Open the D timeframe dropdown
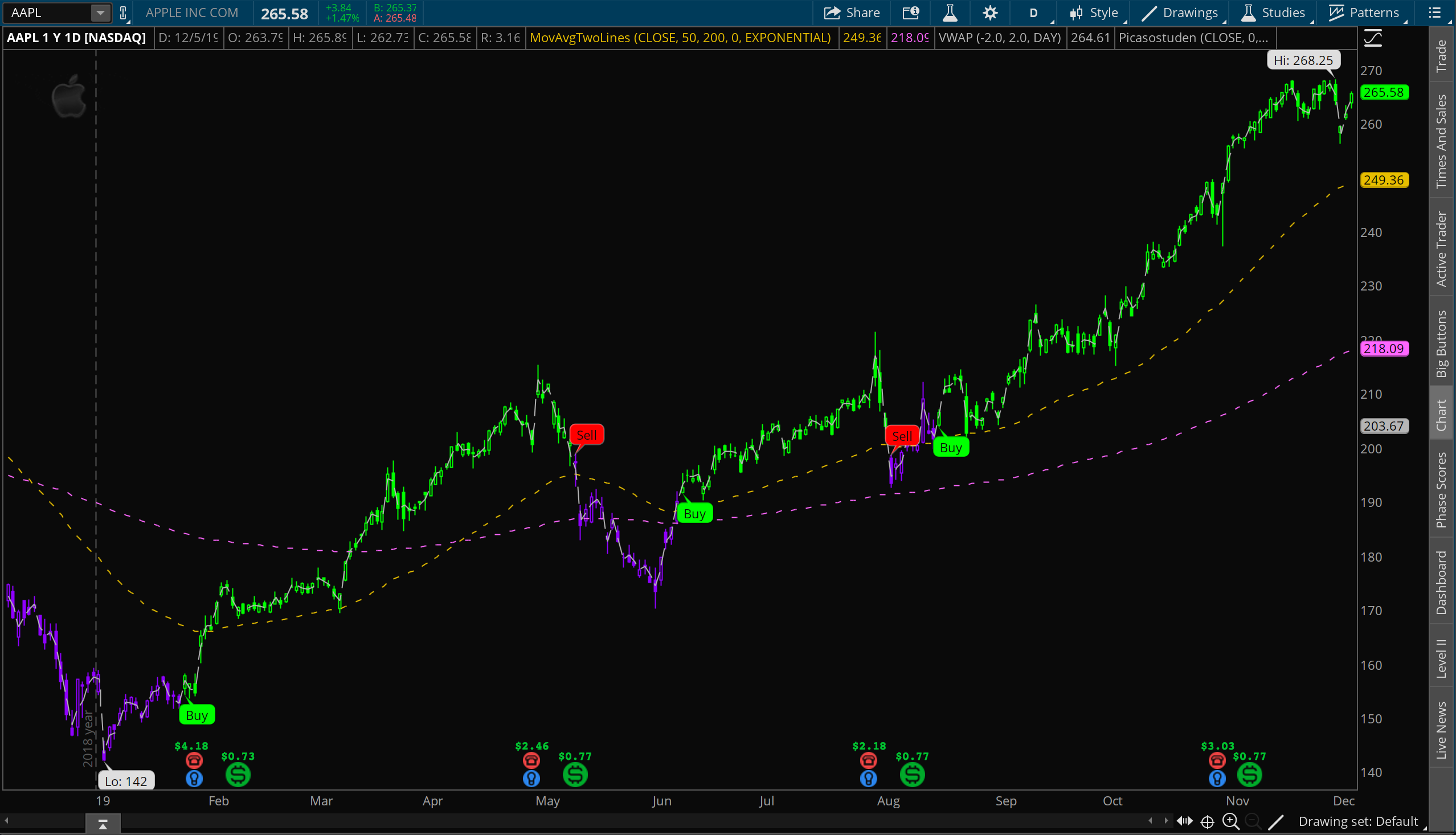This screenshot has height=835, width=1456. coord(1033,13)
